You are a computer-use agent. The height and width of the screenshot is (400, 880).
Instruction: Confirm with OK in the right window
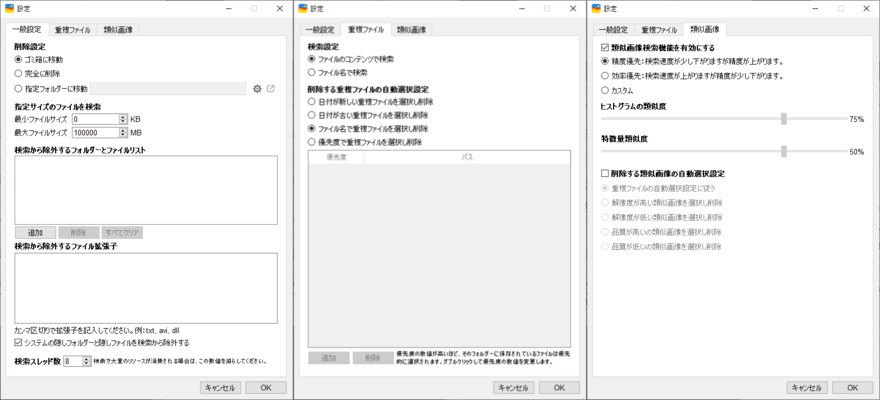(852, 388)
